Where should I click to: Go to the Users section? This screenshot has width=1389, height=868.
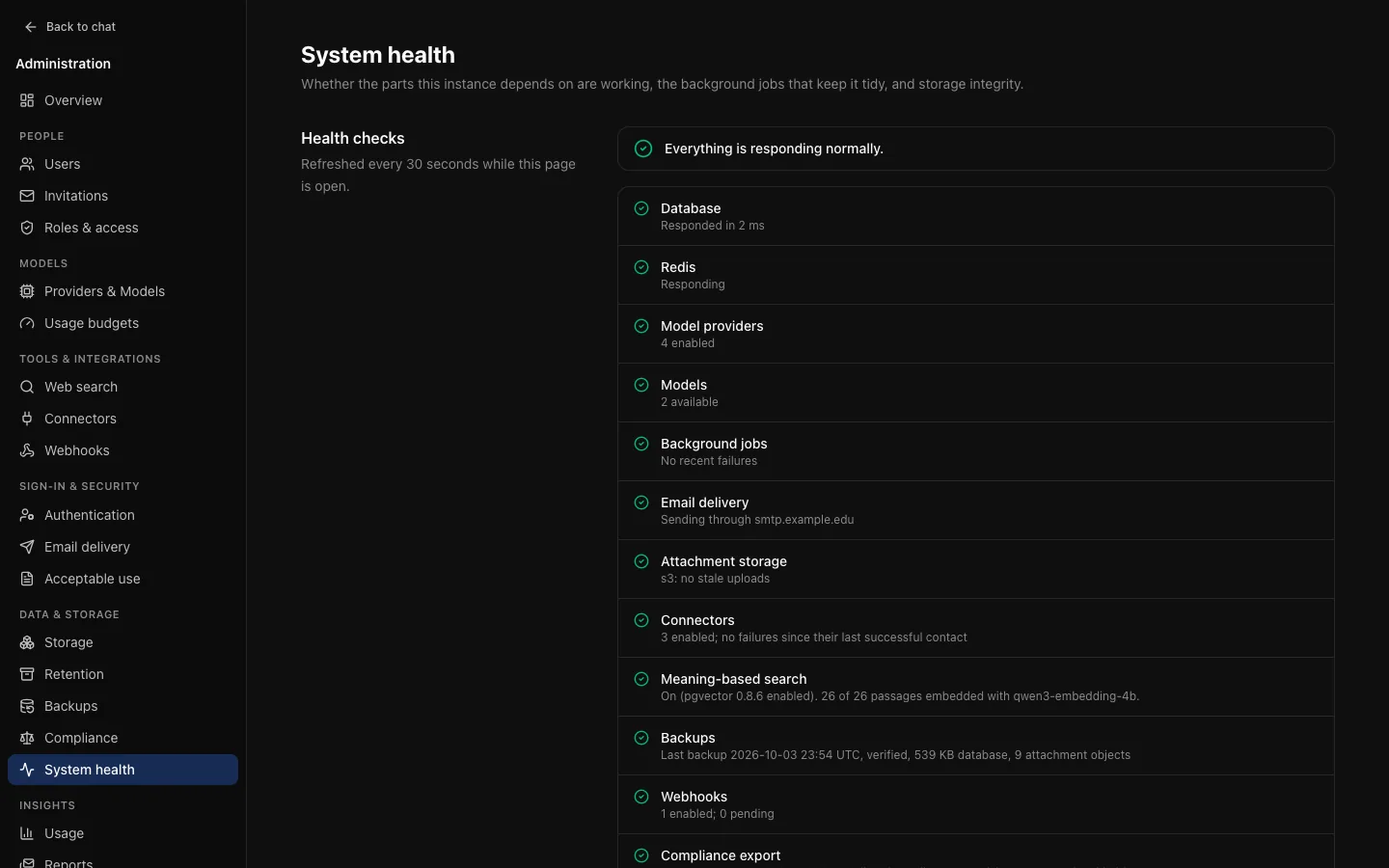[x=123, y=164]
